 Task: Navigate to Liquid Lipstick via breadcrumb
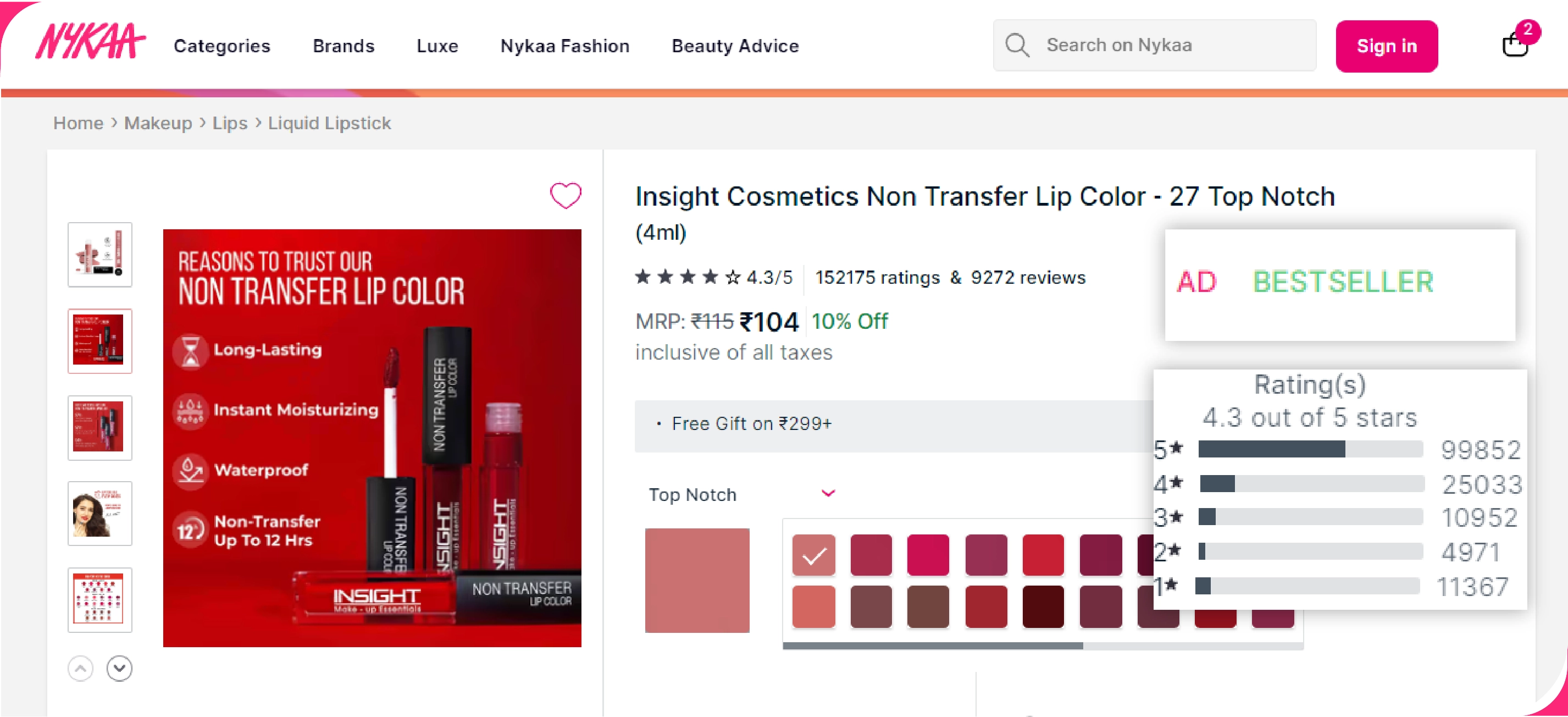click(x=329, y=123)
